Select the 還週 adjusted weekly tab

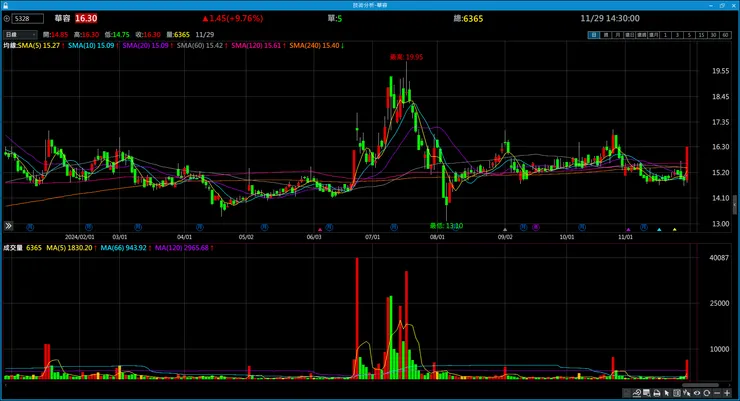pyautogui.click(x=641, y=35)
